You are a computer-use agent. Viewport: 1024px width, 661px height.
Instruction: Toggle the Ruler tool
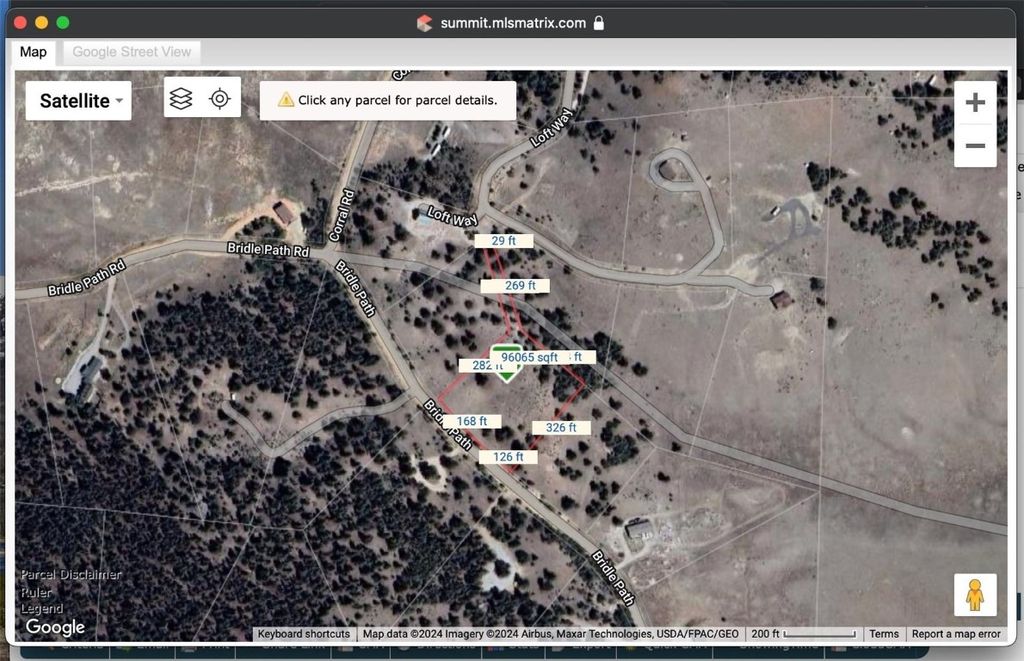37,591
